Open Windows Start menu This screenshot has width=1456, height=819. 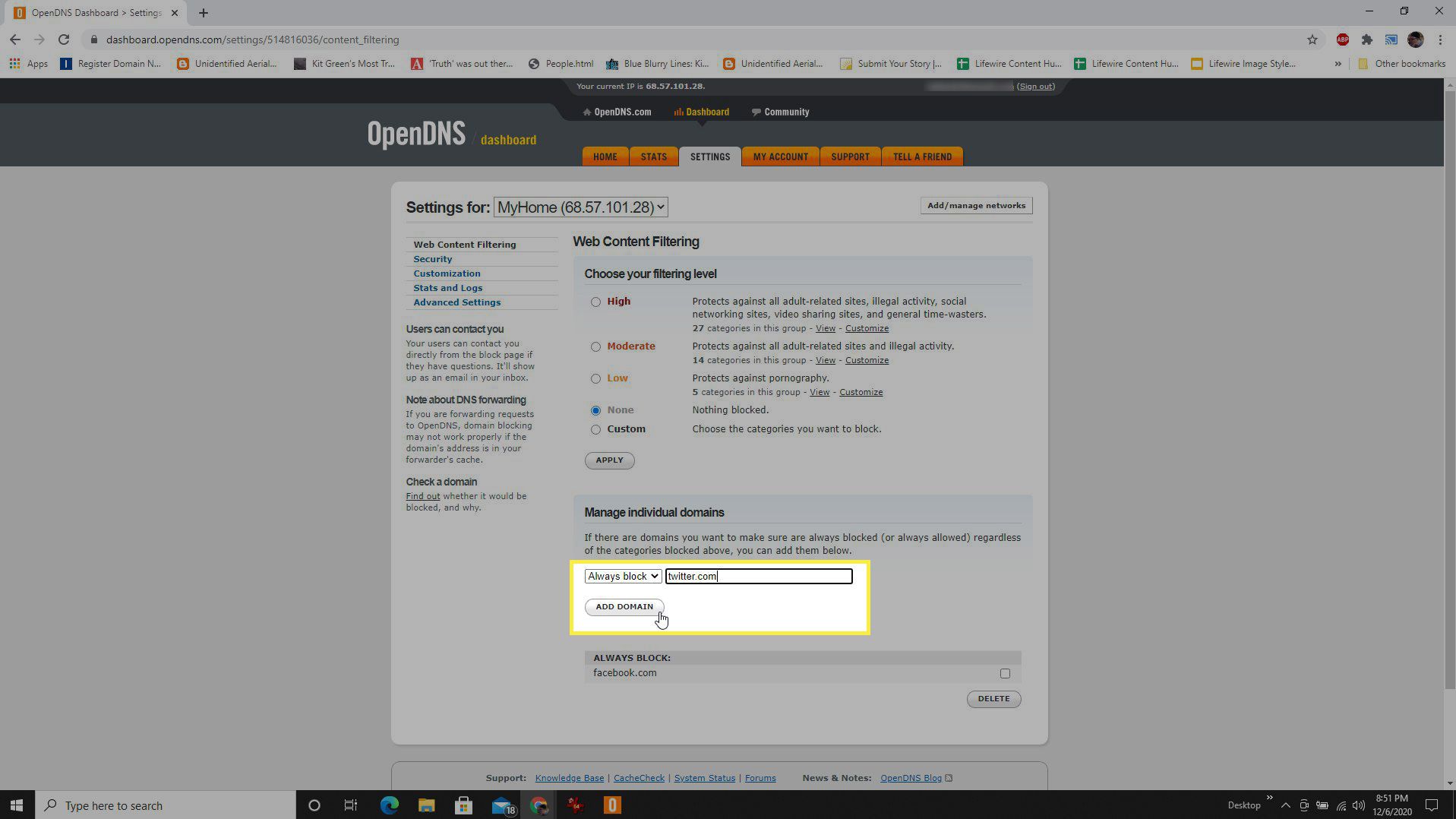[x=17, y=805]
